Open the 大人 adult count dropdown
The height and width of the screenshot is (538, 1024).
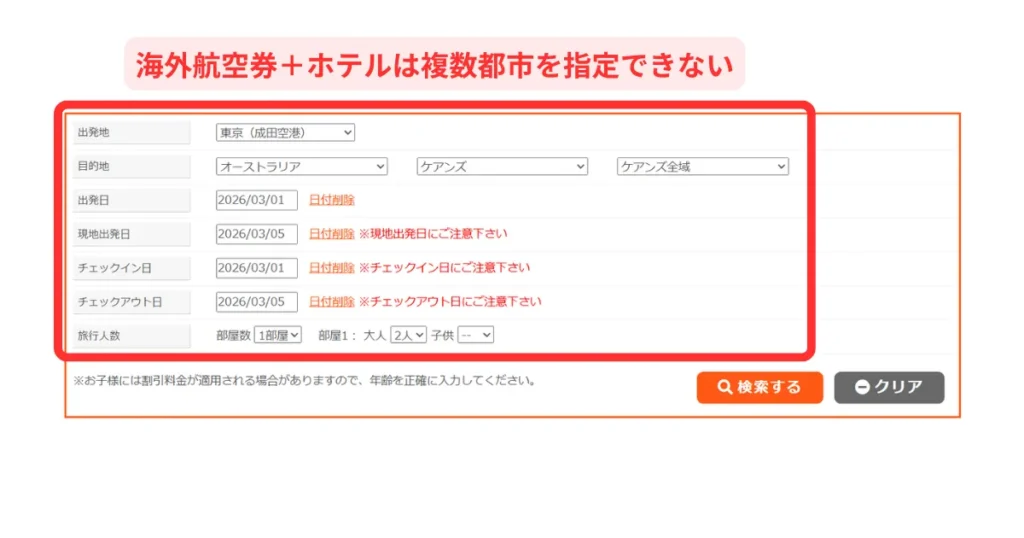pyautogui.click(x=408, y=336)
